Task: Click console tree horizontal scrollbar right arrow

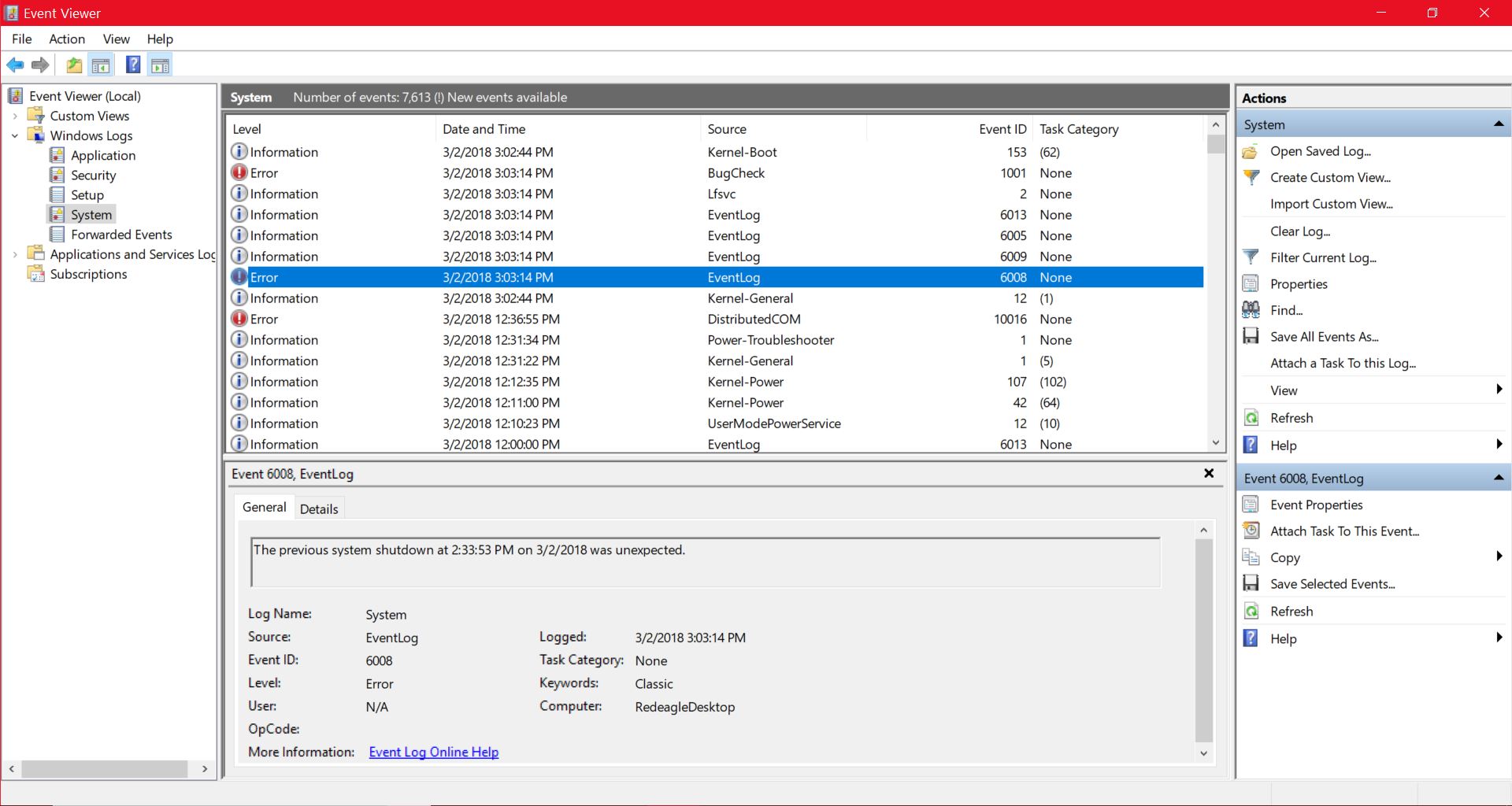Action: [x=205, y=769]
